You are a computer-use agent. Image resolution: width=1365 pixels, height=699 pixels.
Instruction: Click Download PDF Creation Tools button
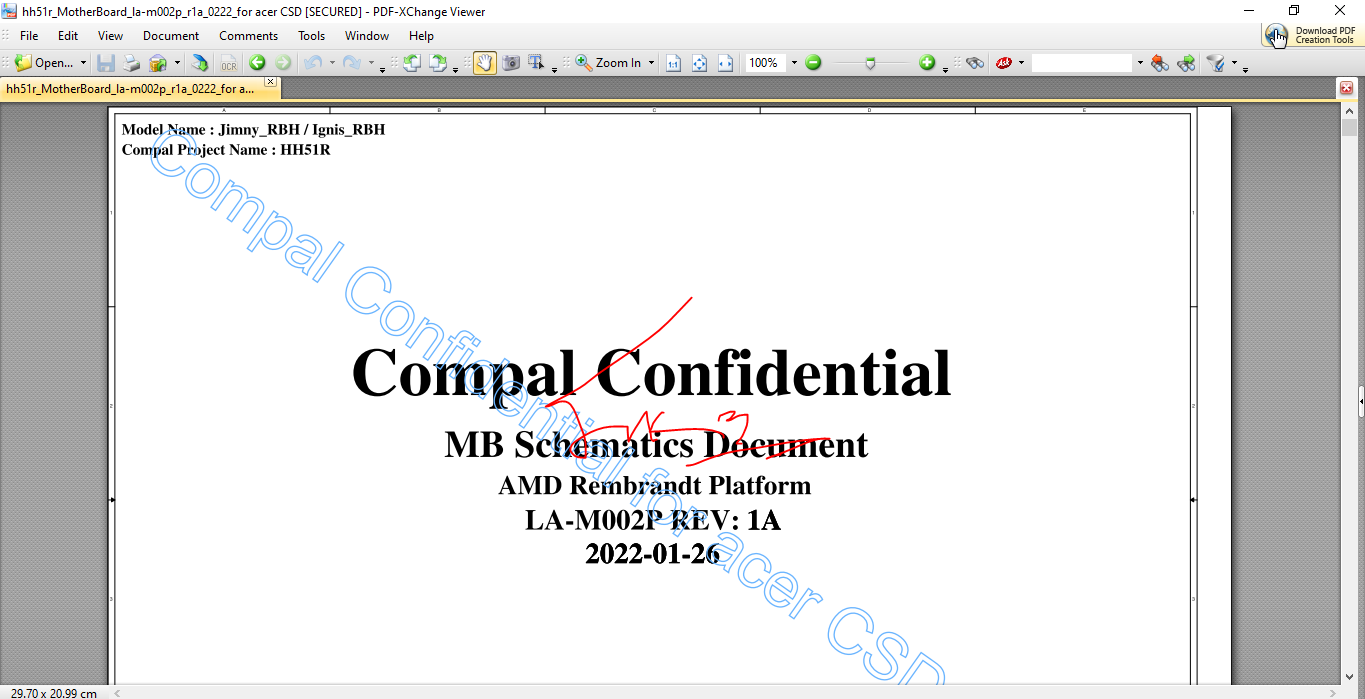tap(1311, 35)
